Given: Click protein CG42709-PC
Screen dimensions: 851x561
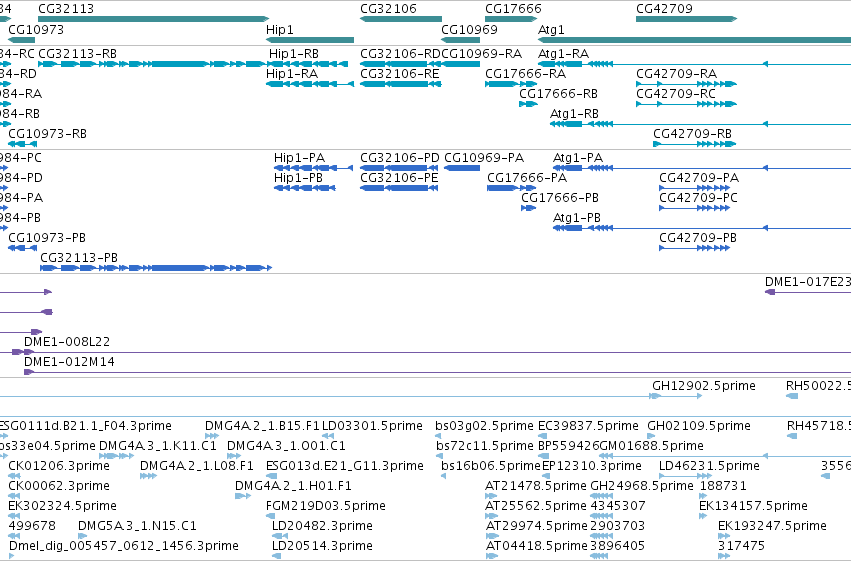Looking at the screenshot, I should (x=695, y=208).
